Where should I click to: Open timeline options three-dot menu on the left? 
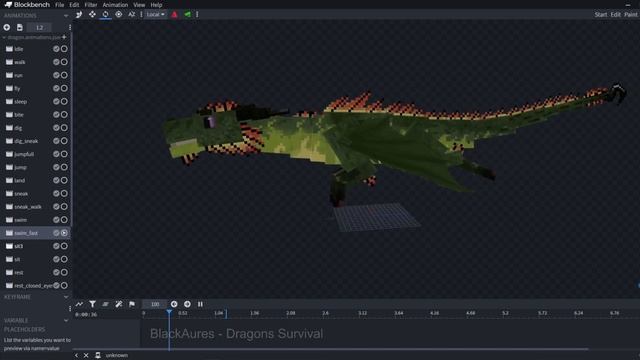[70, 309]
